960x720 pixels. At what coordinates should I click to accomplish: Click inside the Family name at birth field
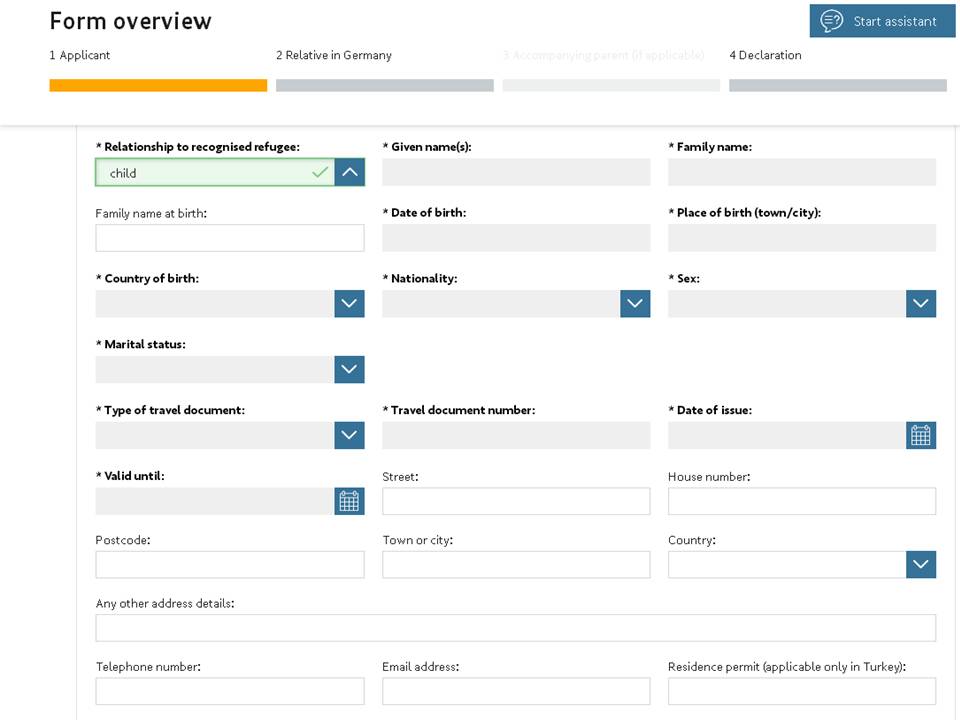click(229, 237)
